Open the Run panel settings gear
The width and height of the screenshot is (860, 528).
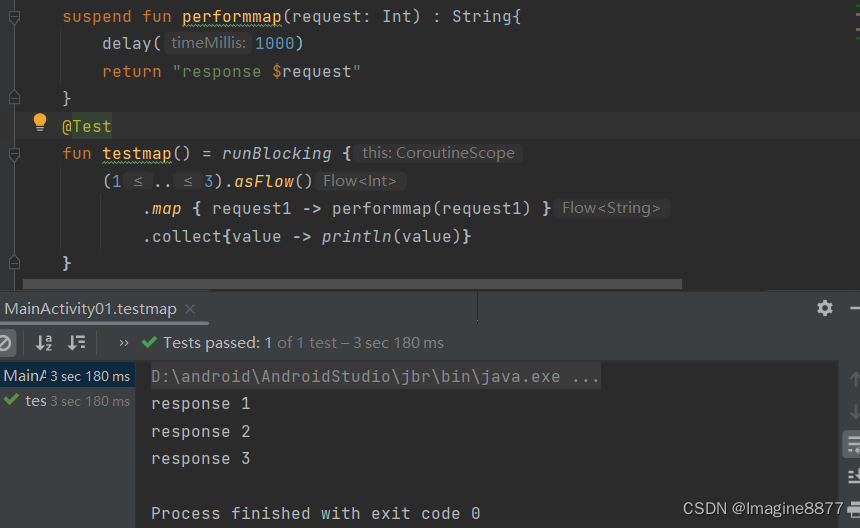(824, 308)
